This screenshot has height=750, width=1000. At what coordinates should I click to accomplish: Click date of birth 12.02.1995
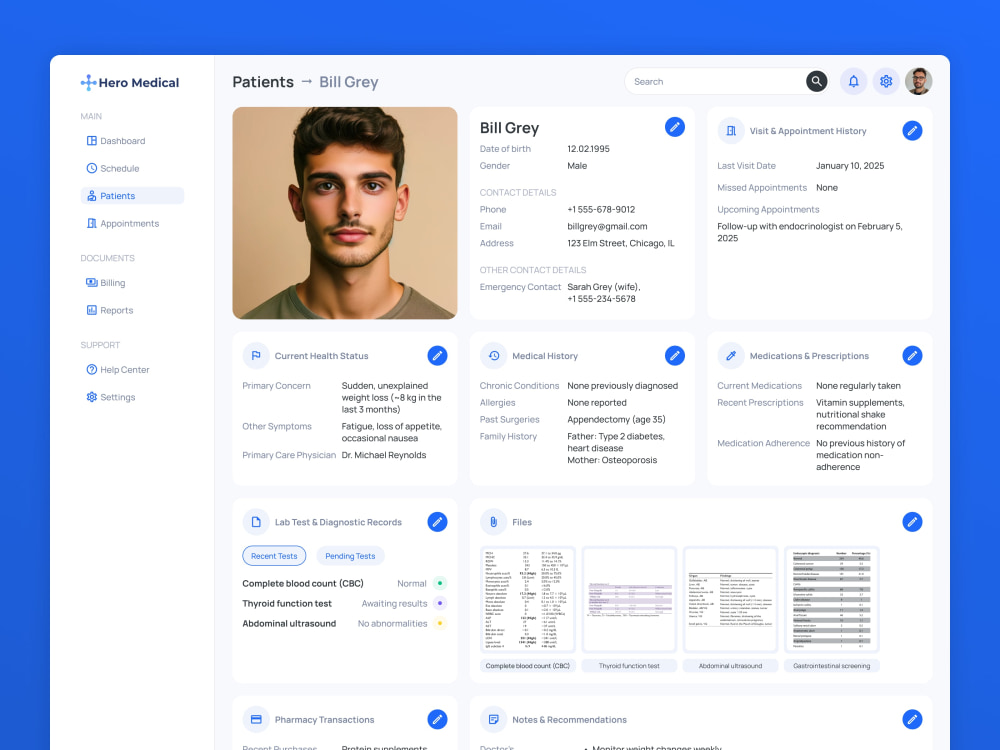[588, 149]
